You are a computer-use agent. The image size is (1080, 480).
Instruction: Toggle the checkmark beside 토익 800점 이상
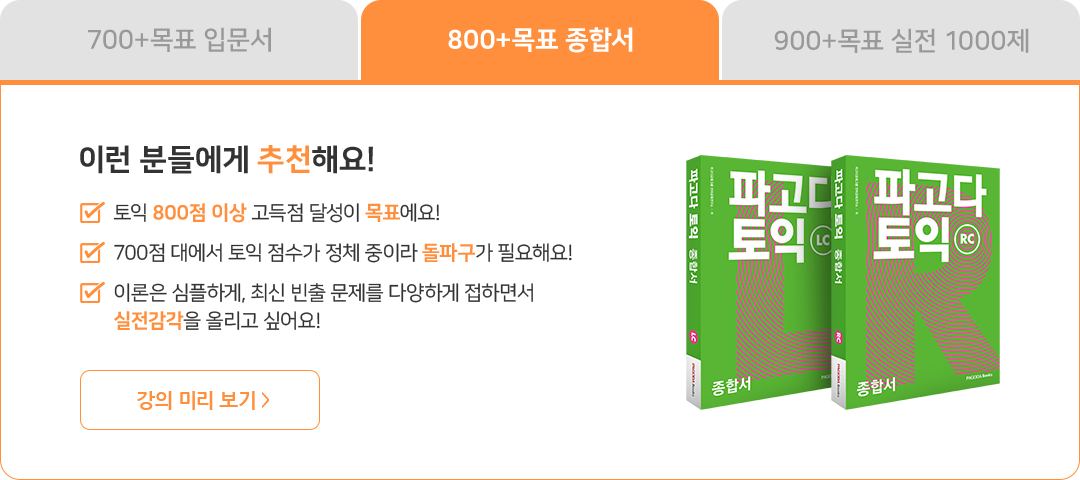[92, 212]
